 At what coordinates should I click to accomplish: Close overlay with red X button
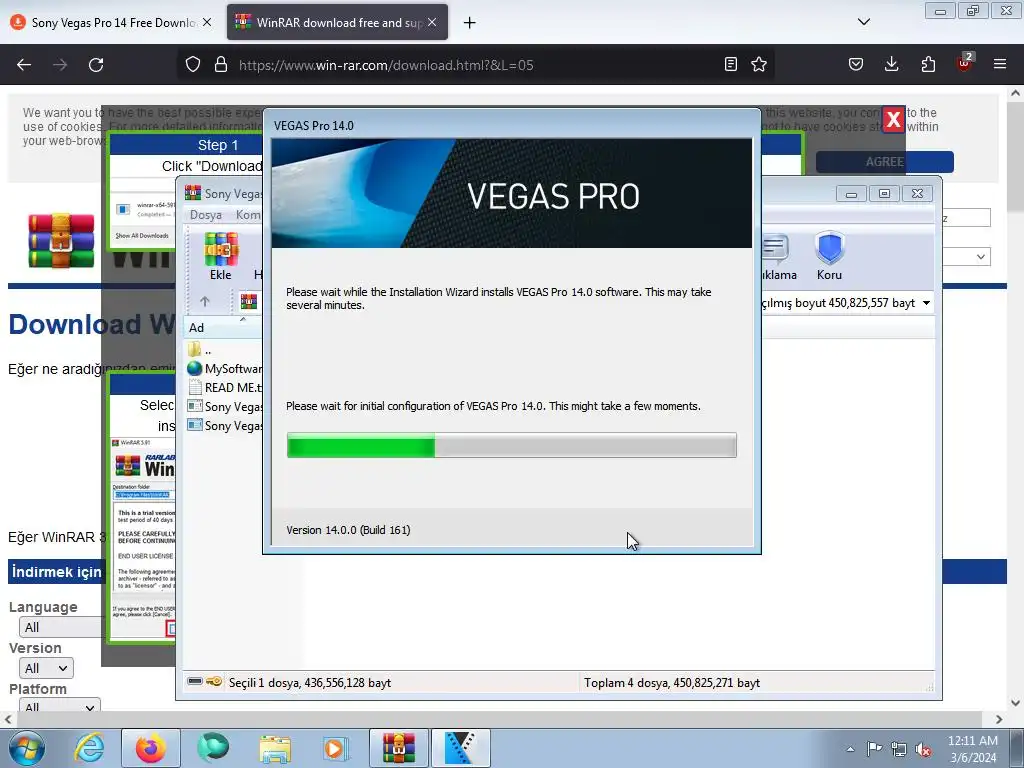click(x=893, y=120)
